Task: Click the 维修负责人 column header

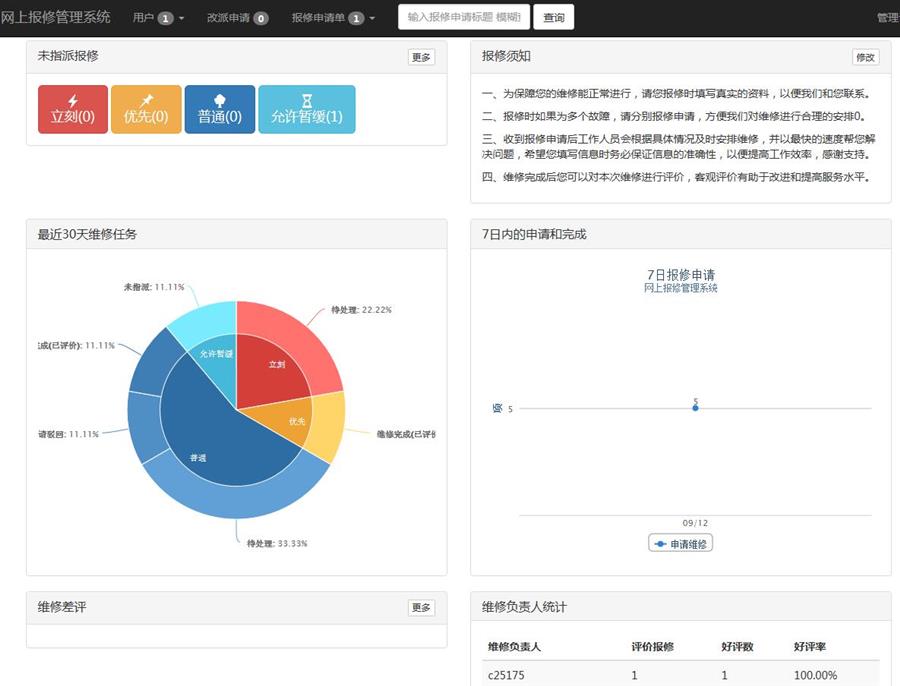Action: coord(514,647)
